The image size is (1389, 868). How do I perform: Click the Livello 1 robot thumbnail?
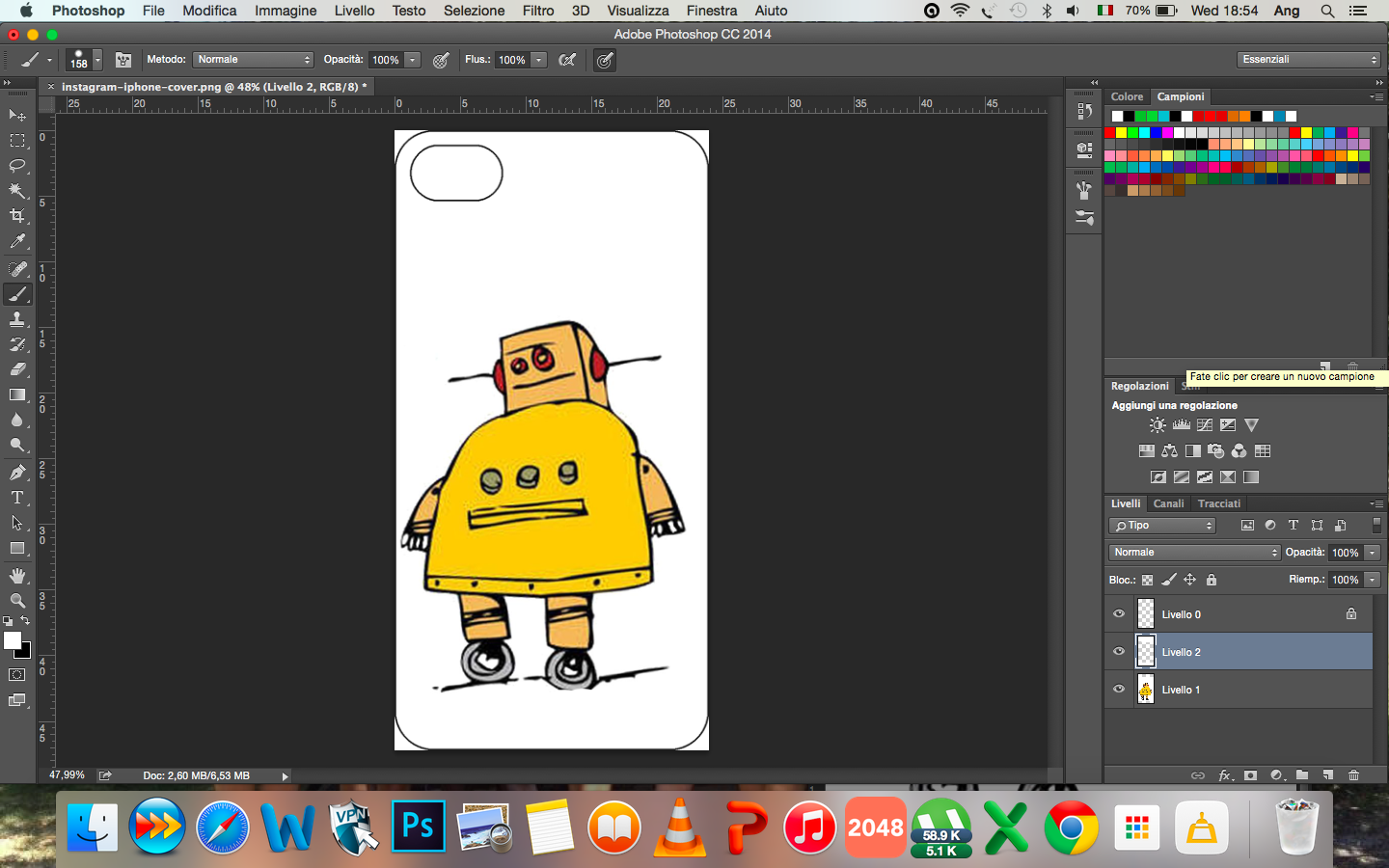pos(1146,690)
